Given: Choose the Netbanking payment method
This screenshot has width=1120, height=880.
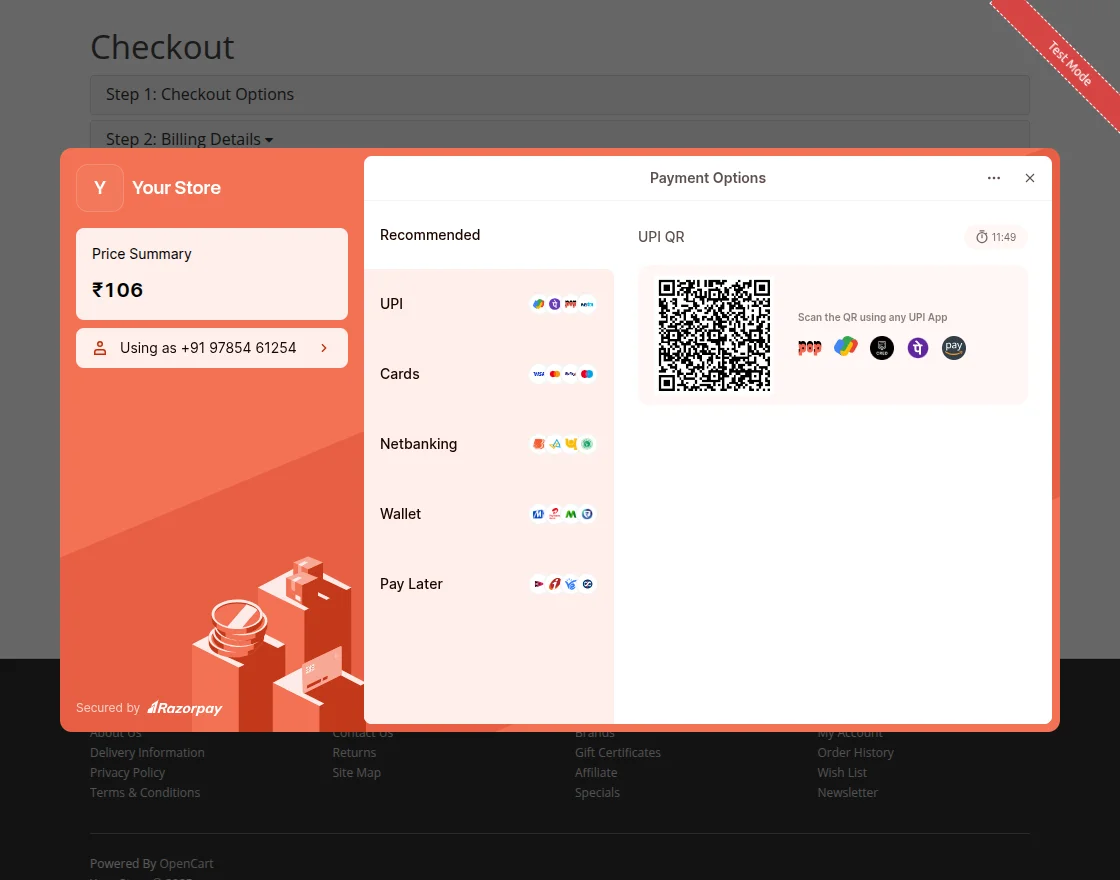Looking at the screenshot, I should click(x=490, y=444).
